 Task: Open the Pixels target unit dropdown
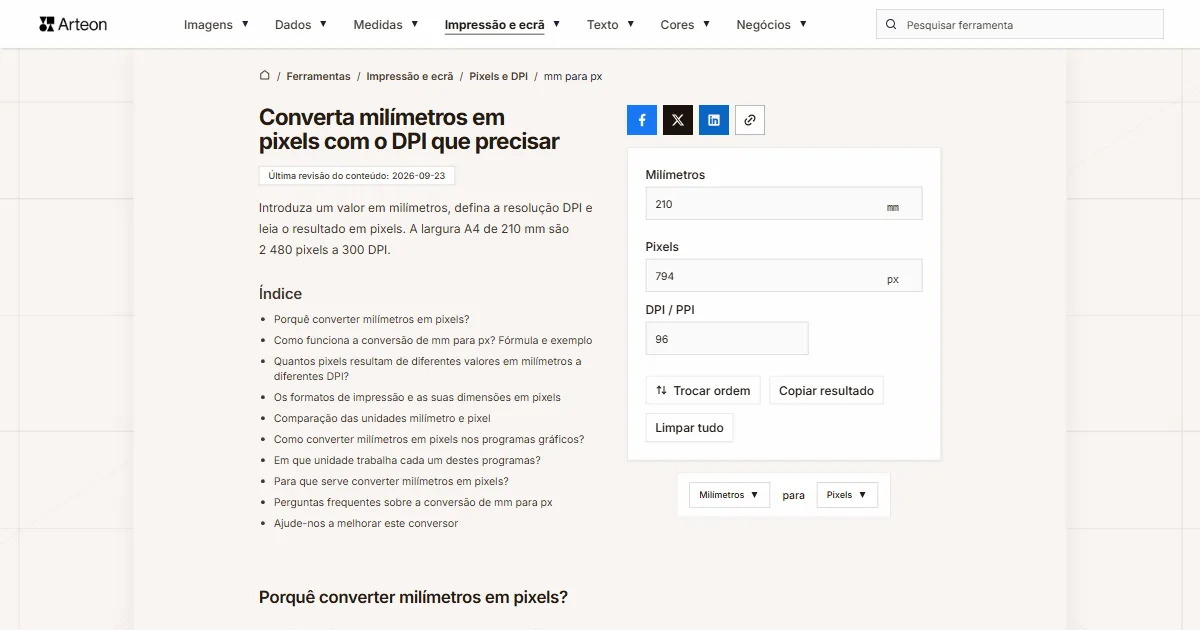[x=847, y=495]
